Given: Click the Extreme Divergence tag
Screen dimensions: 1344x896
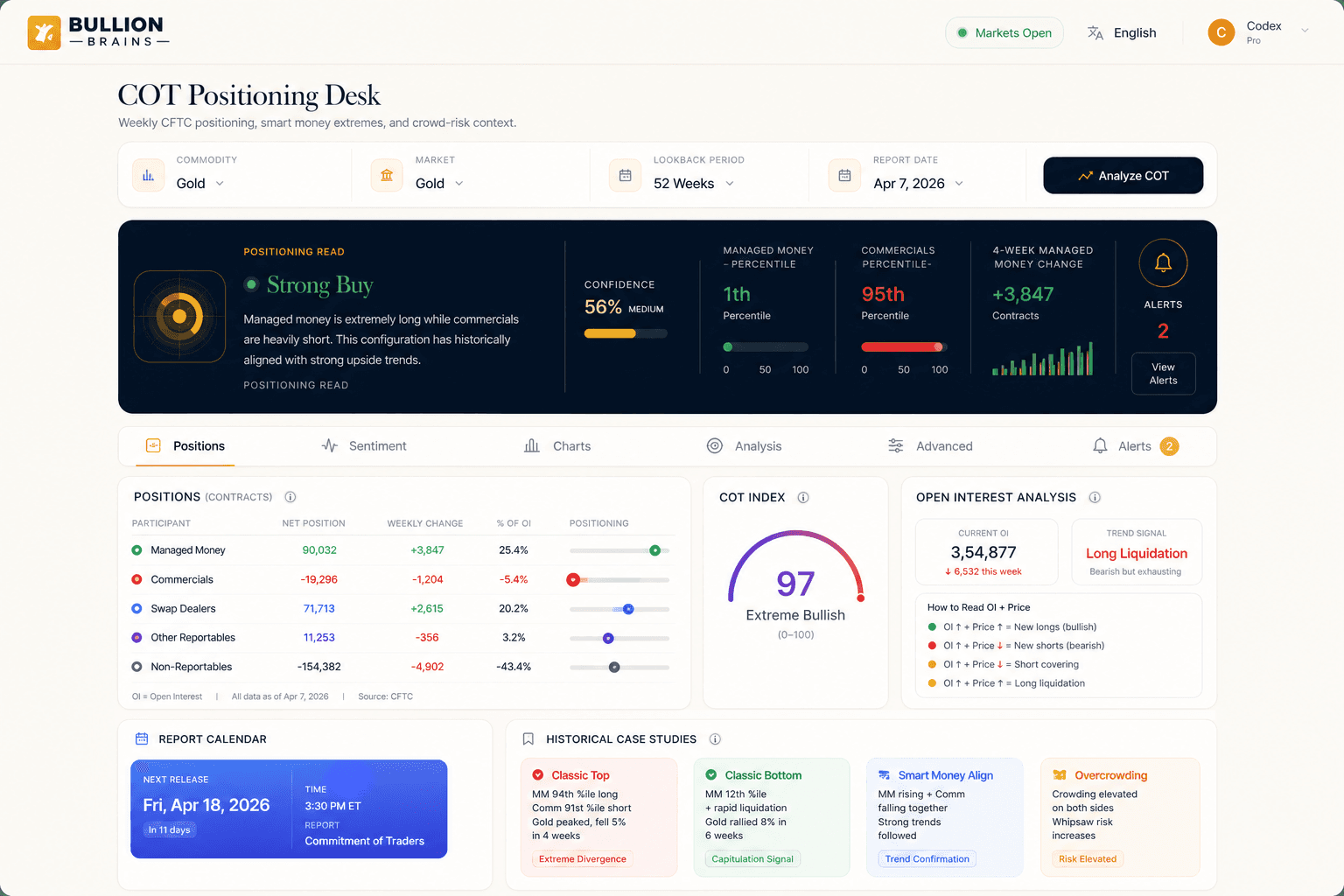Looking at the screenshot, I should point(583,858).
